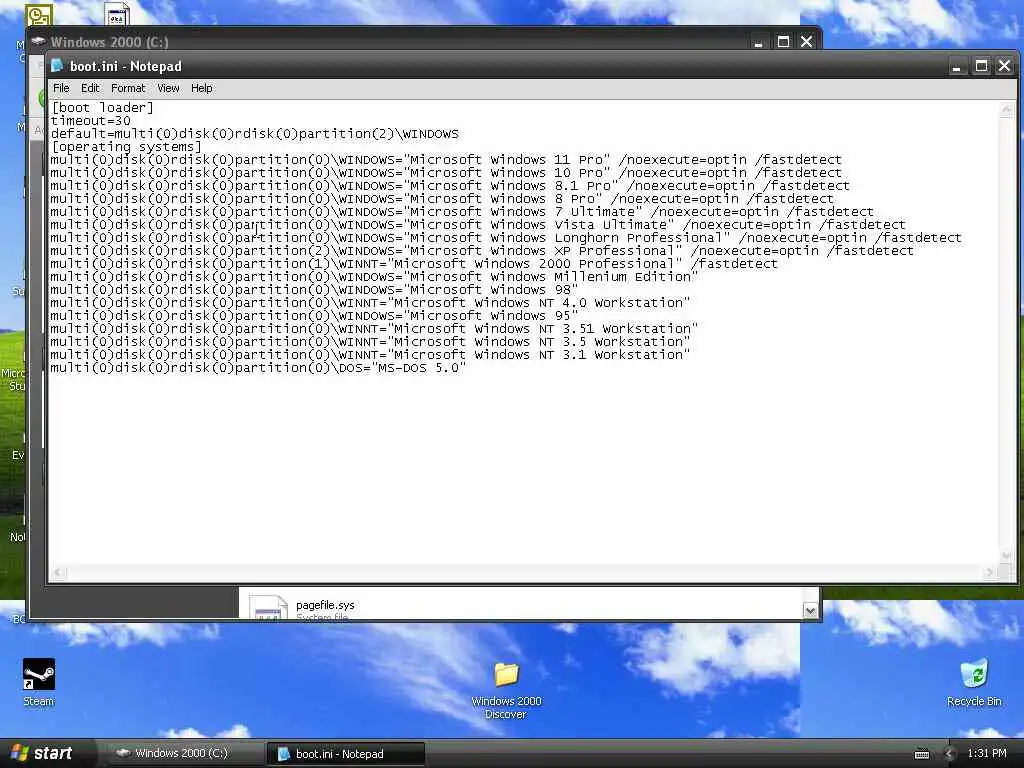Switch to boot.ini - Notepad taskbar button

pos(346,754)
